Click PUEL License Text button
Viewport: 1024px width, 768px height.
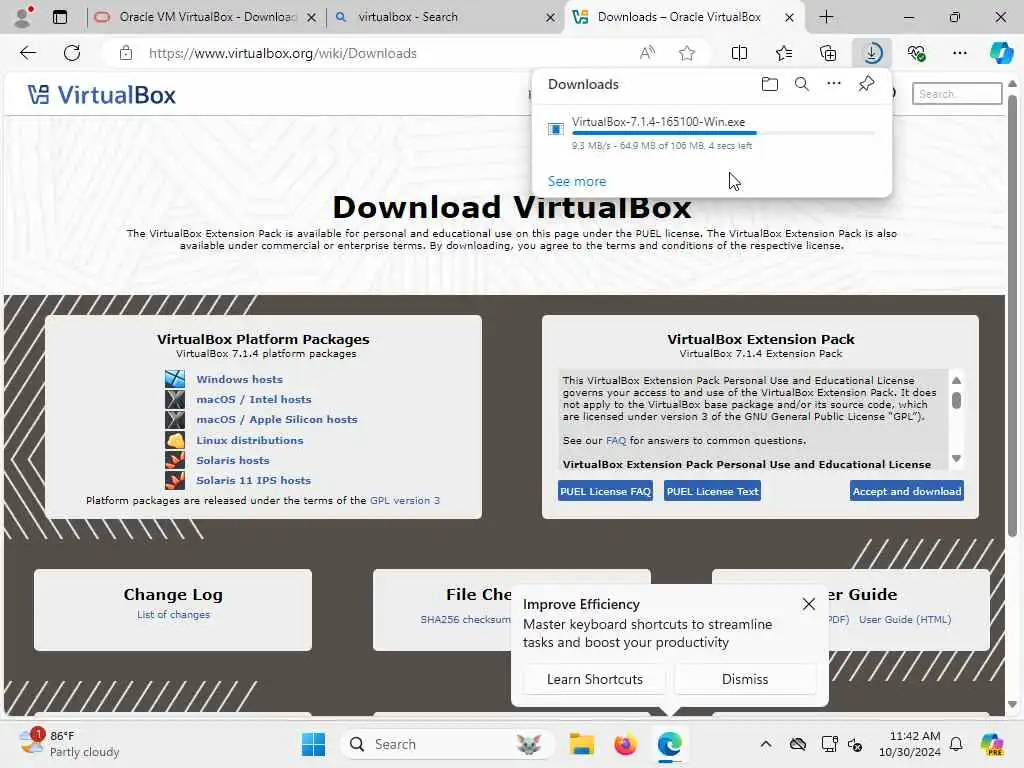(x=712, y=491)
